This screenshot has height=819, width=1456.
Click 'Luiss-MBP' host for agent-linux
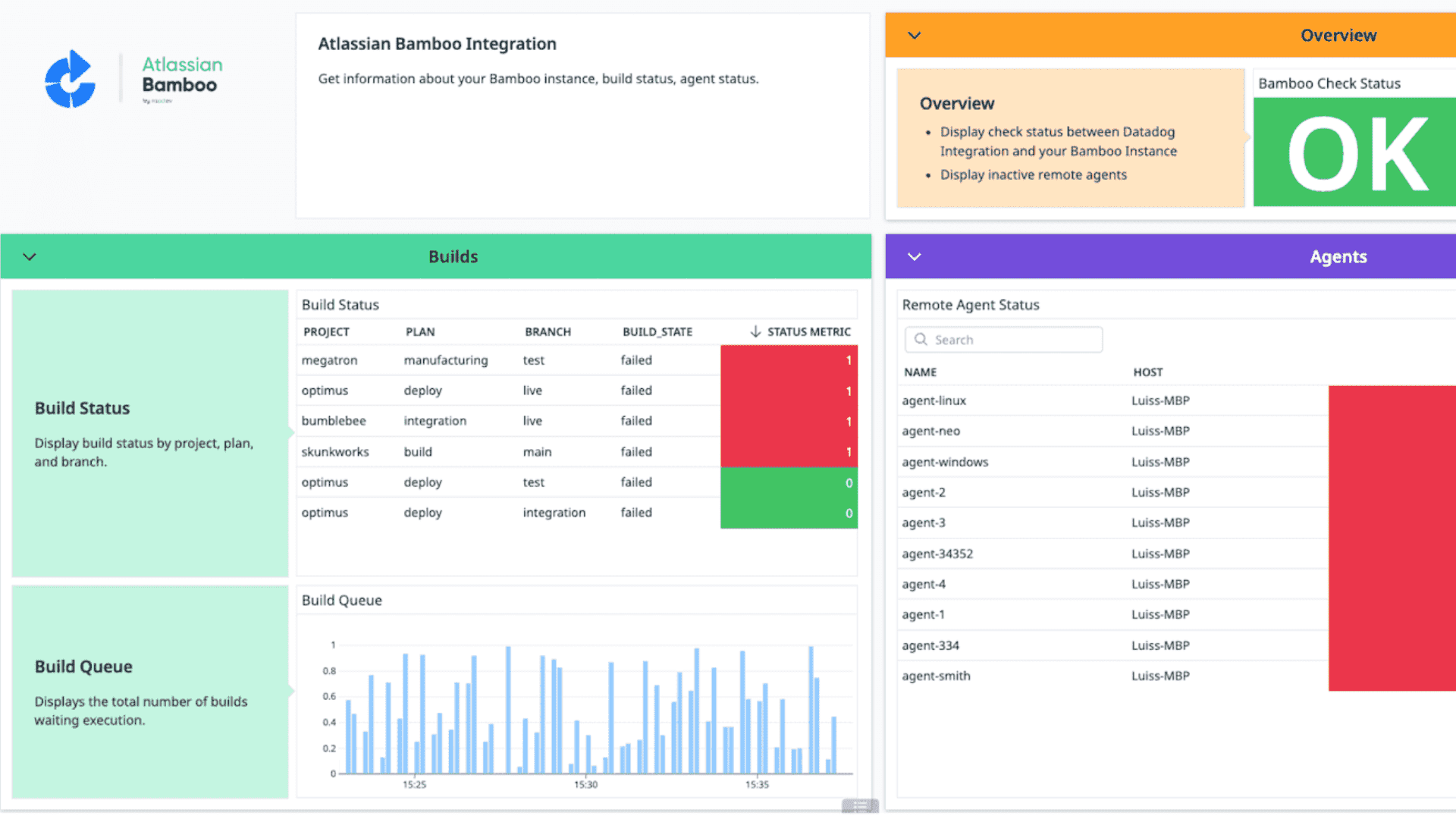[x=1160, y=400]
